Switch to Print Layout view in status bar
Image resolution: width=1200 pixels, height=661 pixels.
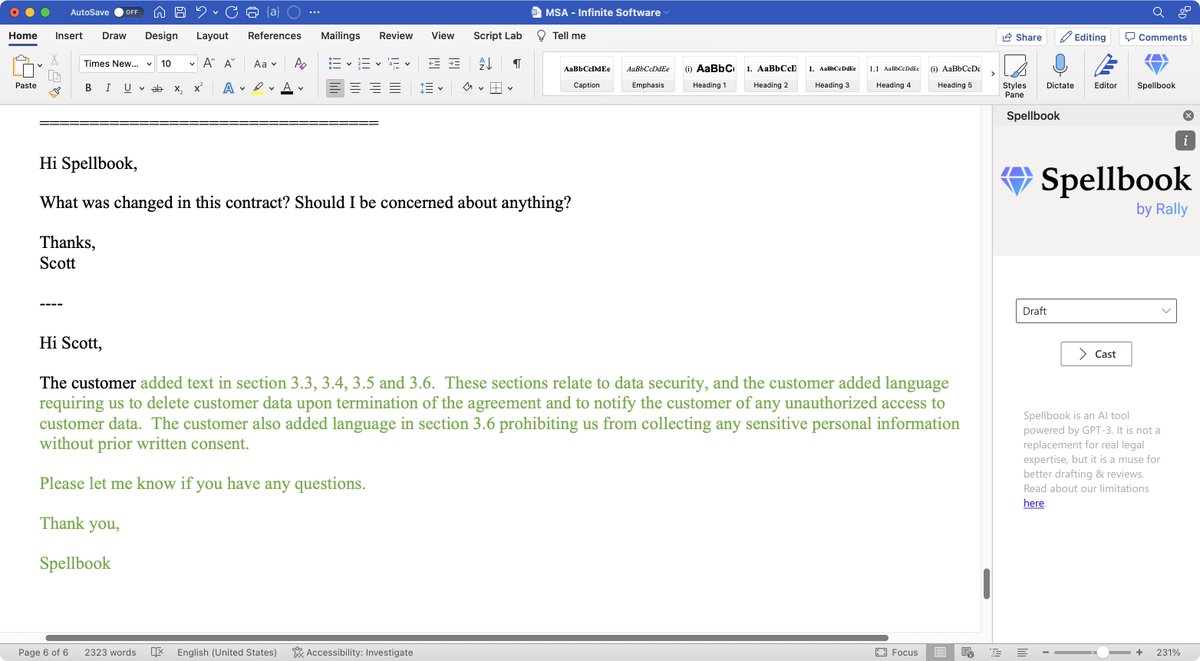pos(939,652)
